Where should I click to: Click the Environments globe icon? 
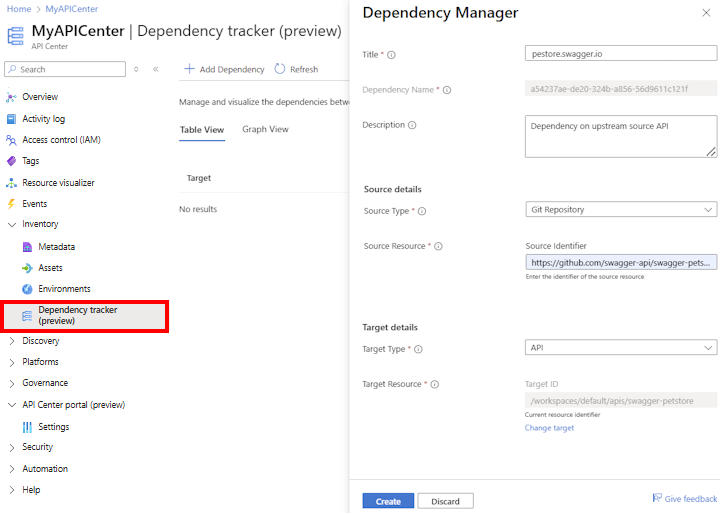(x=28, y=289)
